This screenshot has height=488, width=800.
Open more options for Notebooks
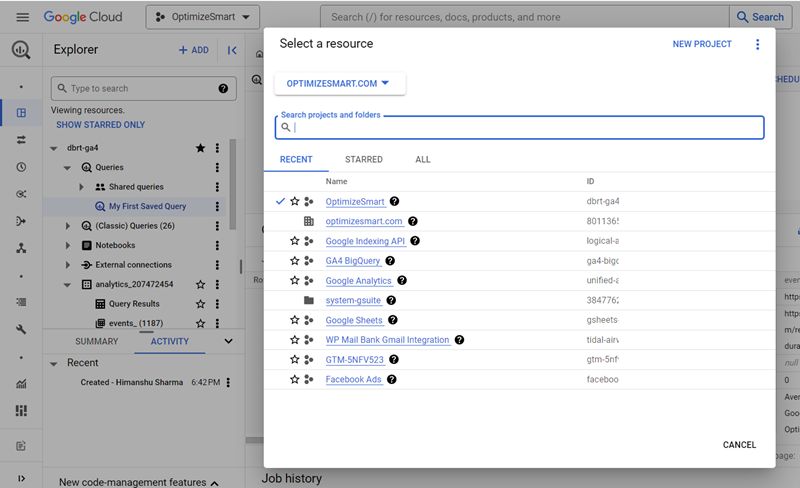point(217,246)
